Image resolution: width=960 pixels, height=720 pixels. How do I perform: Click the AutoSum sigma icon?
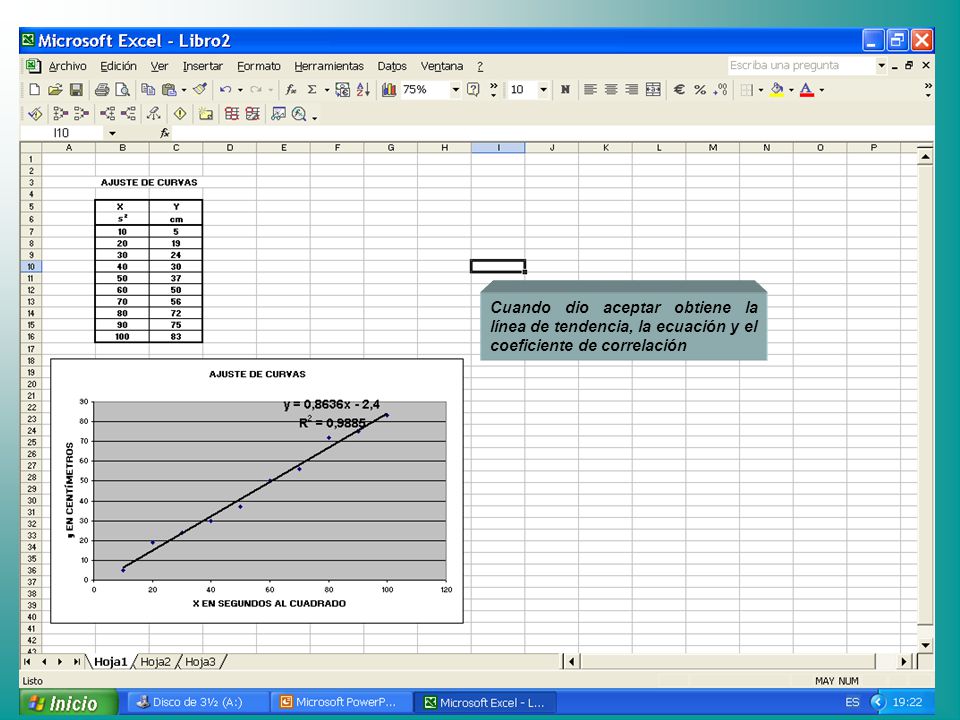click(x=312, y=90)
